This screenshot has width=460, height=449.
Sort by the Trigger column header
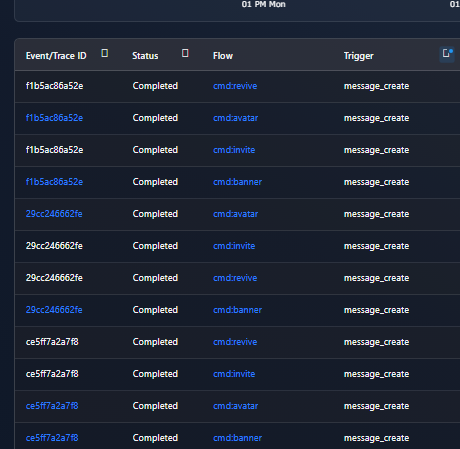(x=359, y=56)
